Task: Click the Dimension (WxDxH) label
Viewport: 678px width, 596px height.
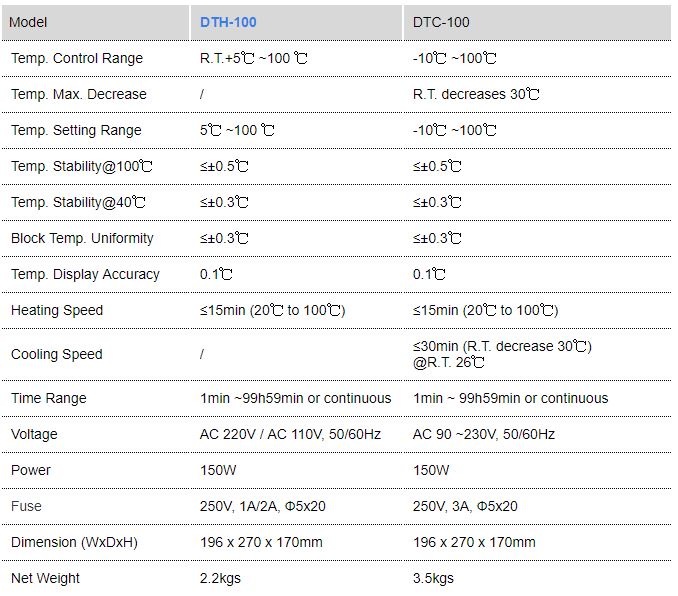Action: pyautogui.click(x=74, y=542)
